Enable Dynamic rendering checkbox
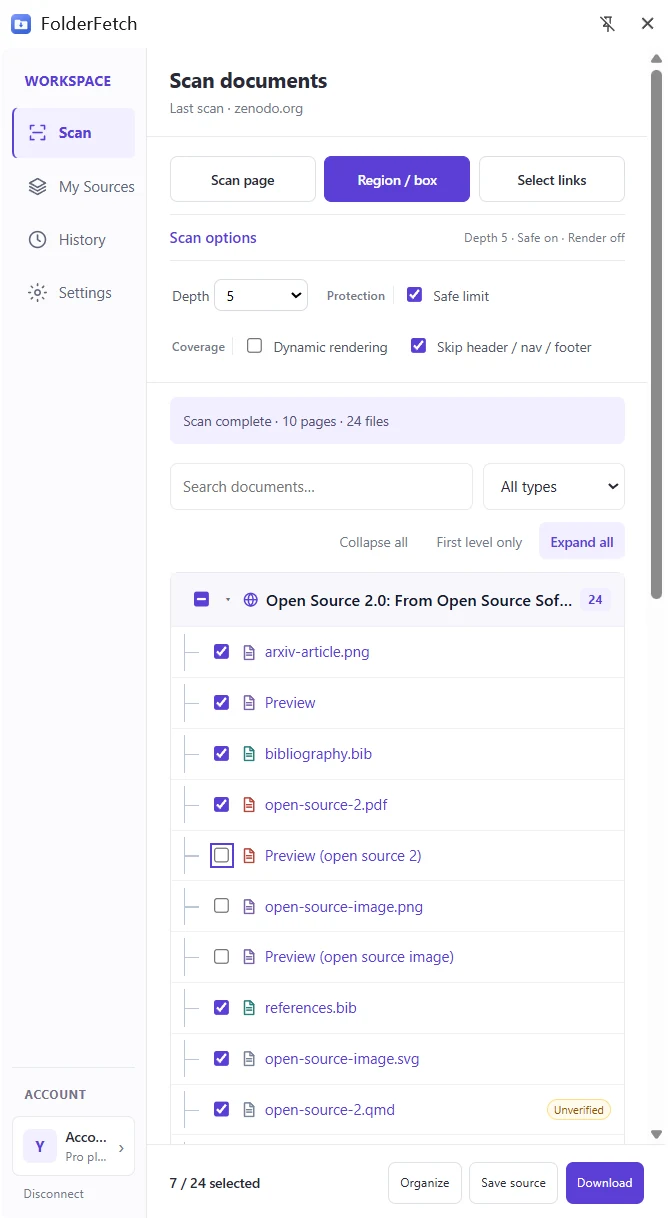 tap(255, 346)
